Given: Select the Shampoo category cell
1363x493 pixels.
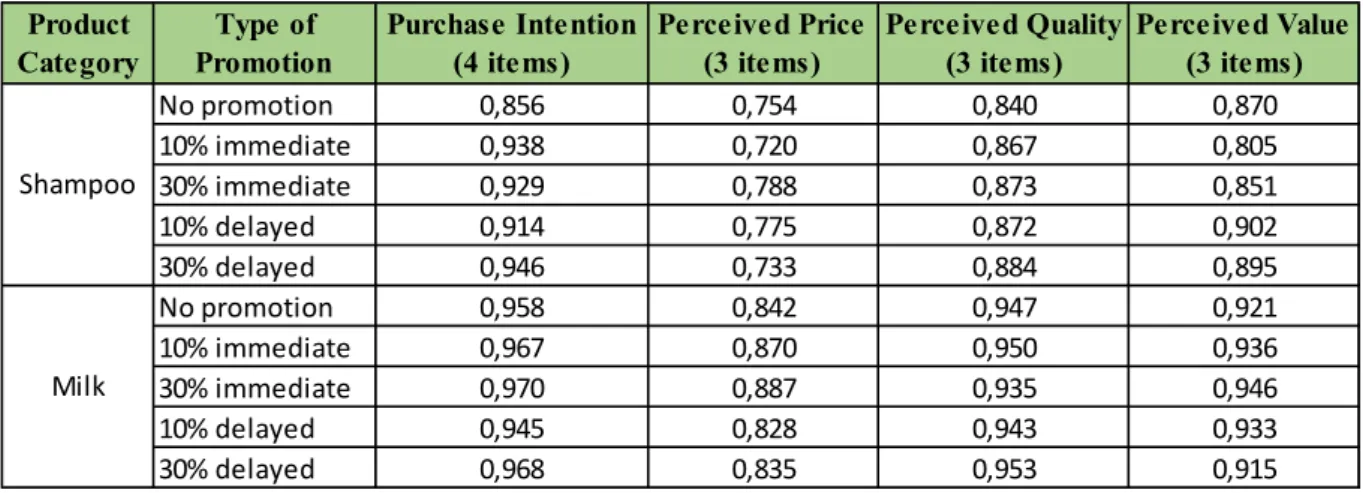Looking at the screenshot, I should (78, 187).
